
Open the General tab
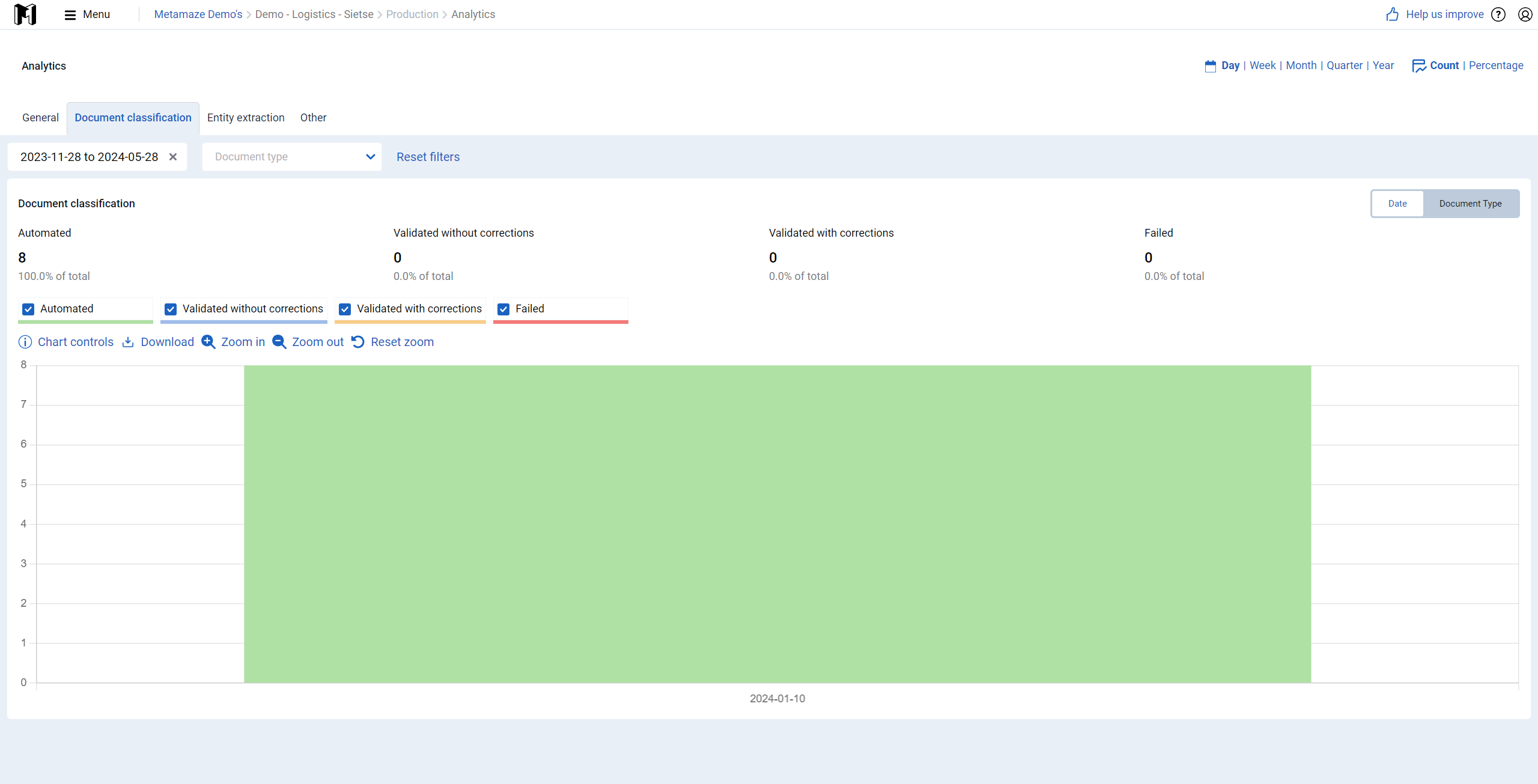(40, 118)
